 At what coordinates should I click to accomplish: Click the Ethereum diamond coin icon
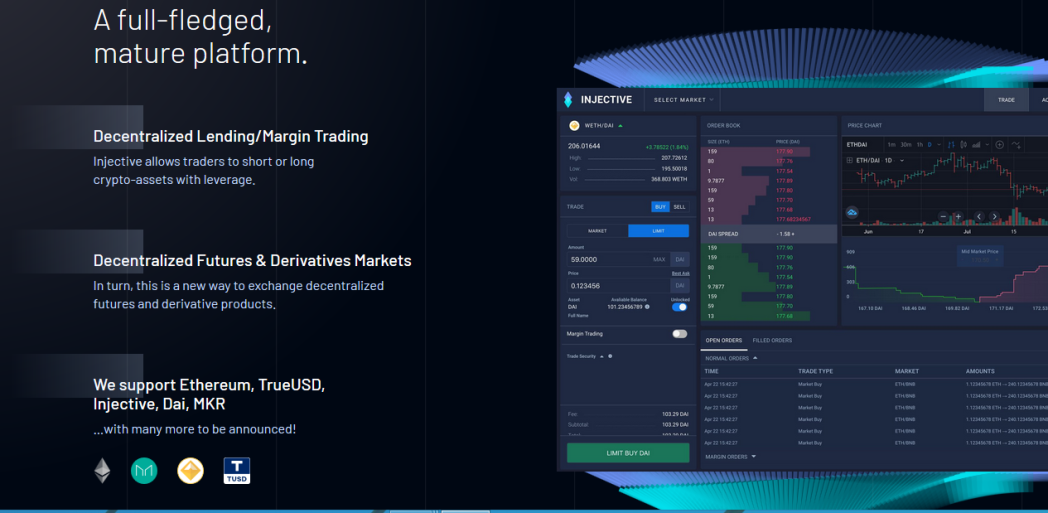[102, 470]
